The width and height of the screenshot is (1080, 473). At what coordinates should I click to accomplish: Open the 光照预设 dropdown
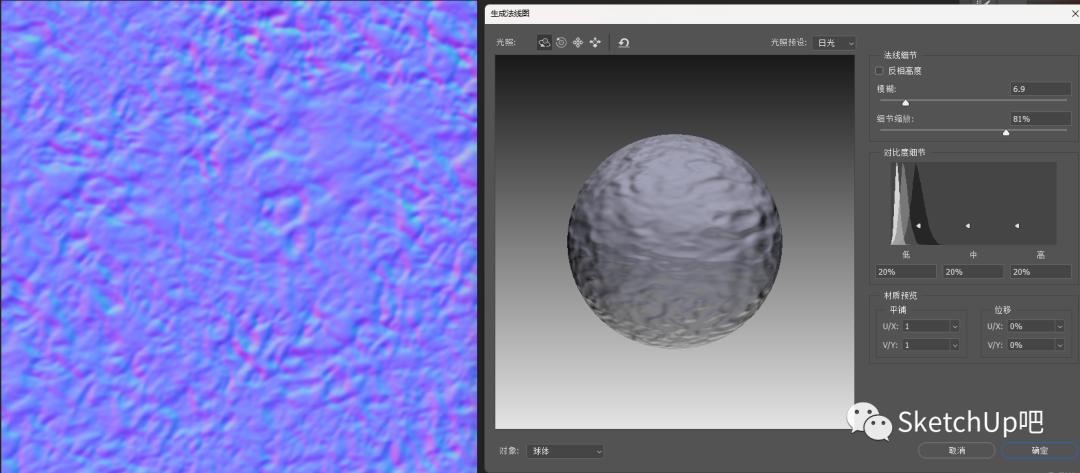point(834,43)
